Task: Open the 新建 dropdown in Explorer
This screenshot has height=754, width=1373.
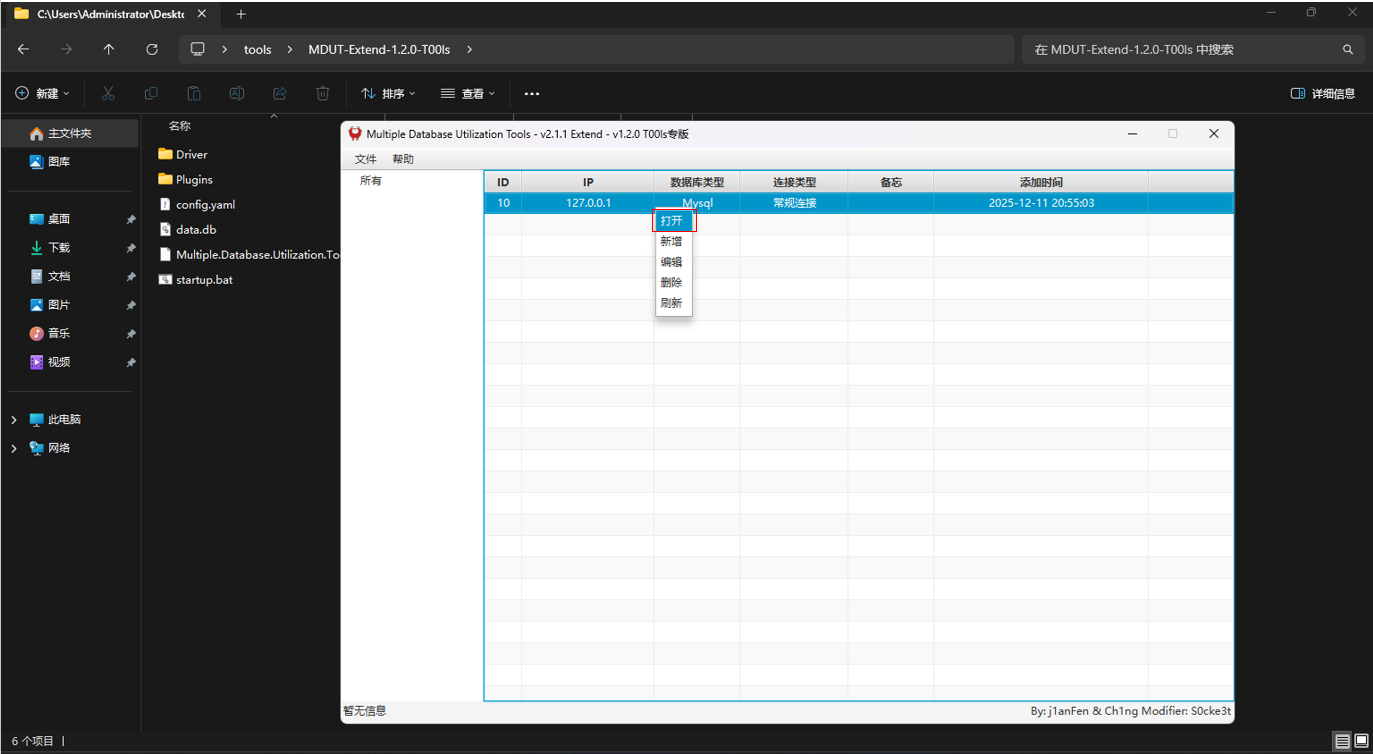Action: (x=43, y=93)
